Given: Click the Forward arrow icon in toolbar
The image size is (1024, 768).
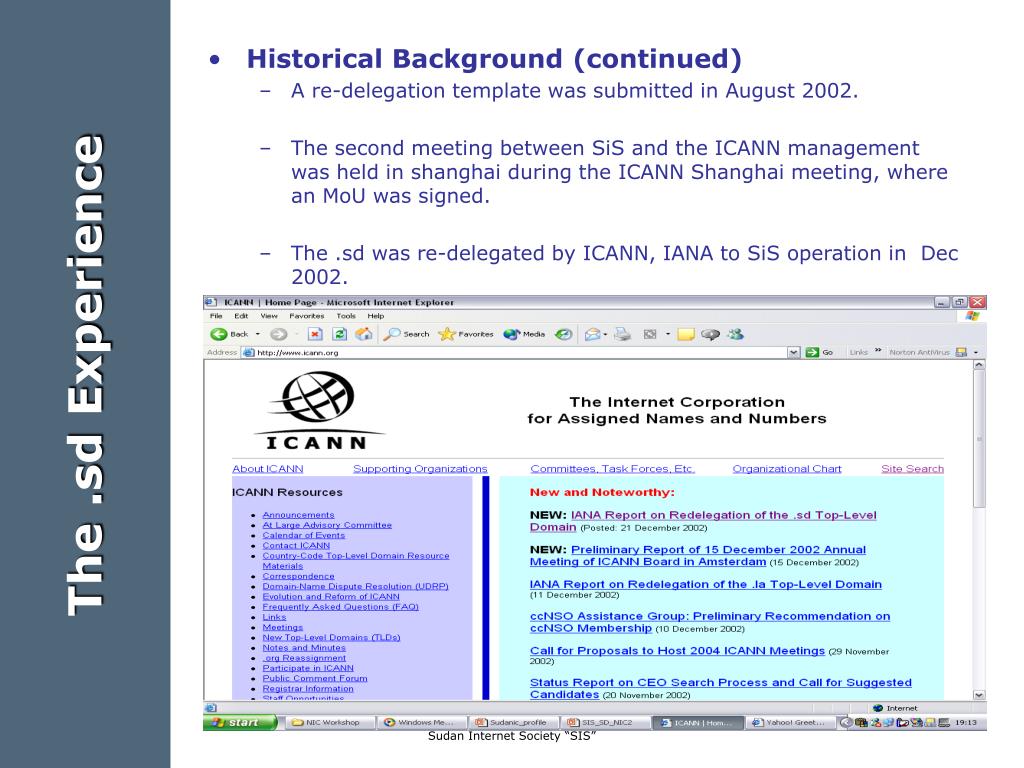Looking at the screenshot, I should tap(278, 334).
